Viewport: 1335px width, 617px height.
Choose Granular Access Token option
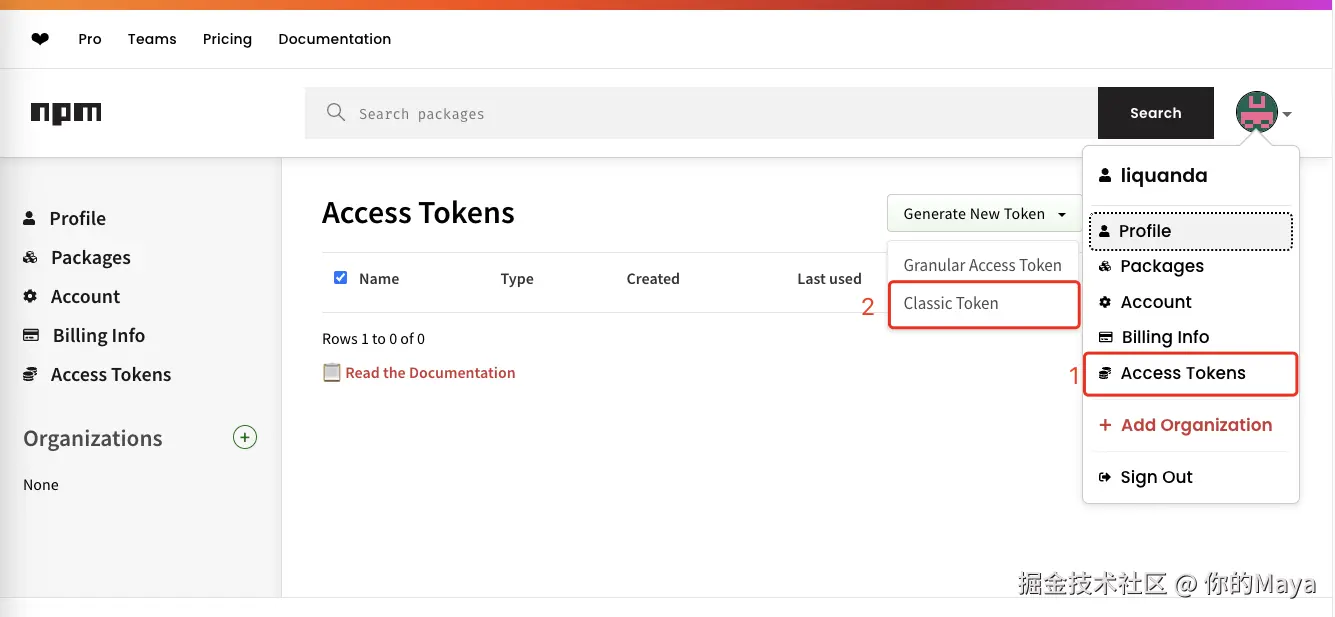tap(982, 265)
